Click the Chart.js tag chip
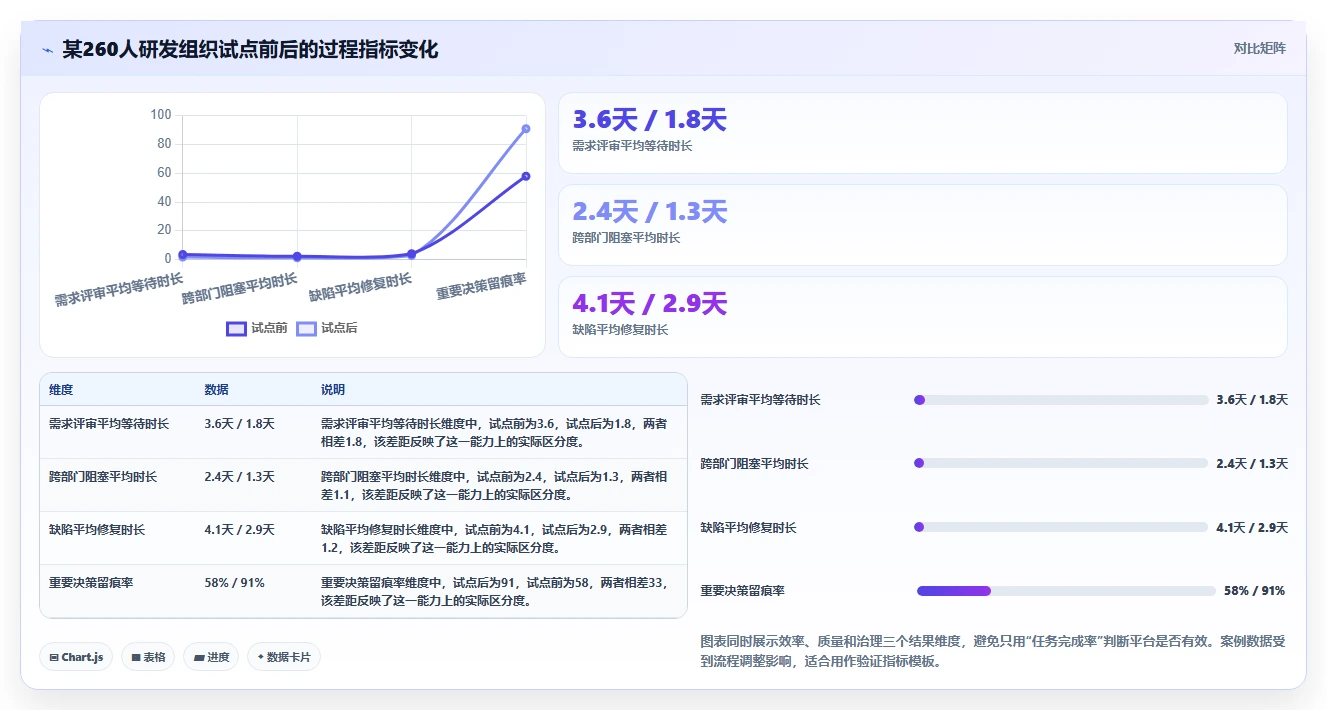Viewport: 1327px width, 710px height. pos(76,657)
